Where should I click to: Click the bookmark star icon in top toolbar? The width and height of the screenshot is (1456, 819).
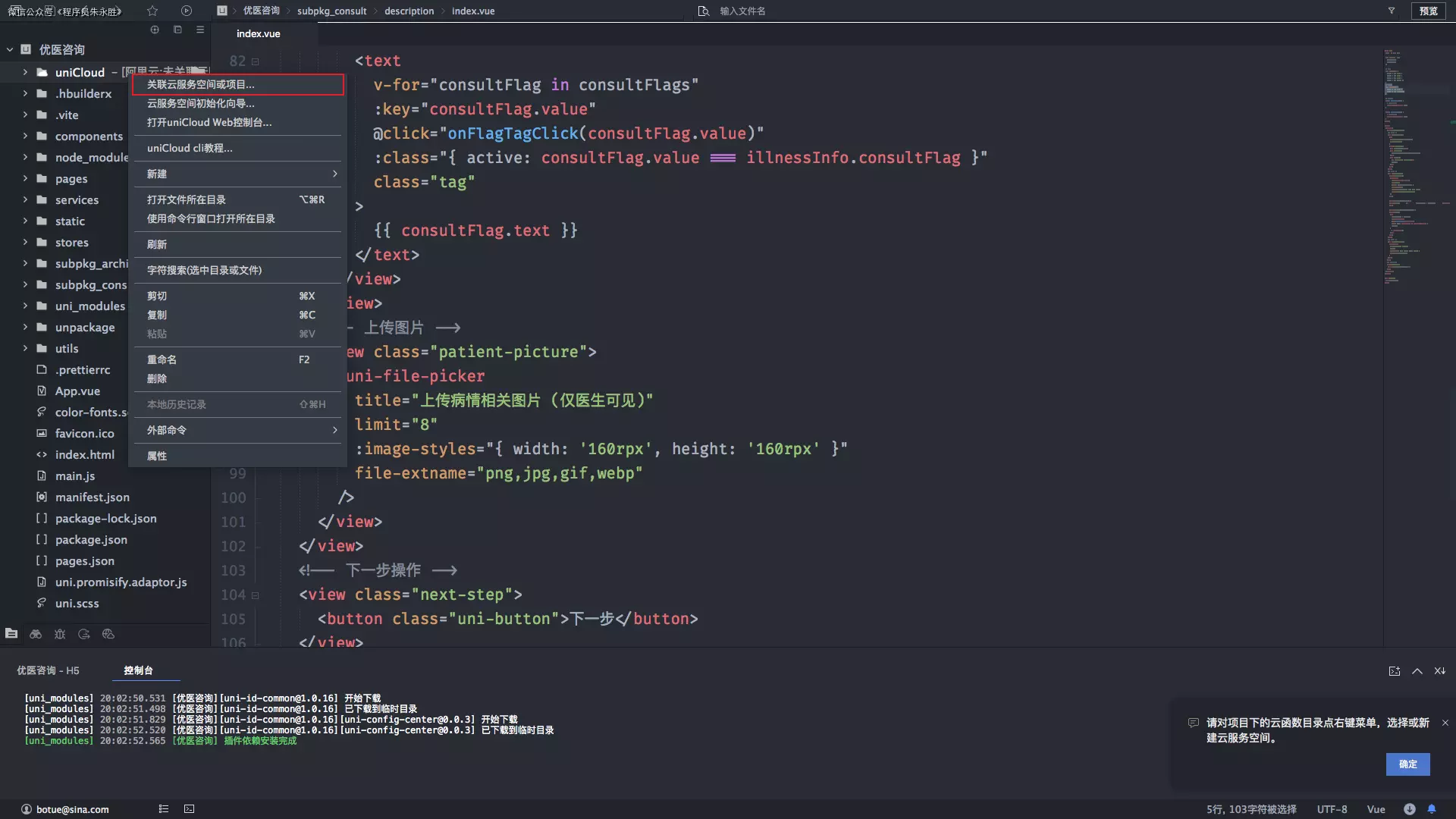(x=152, y=11)
